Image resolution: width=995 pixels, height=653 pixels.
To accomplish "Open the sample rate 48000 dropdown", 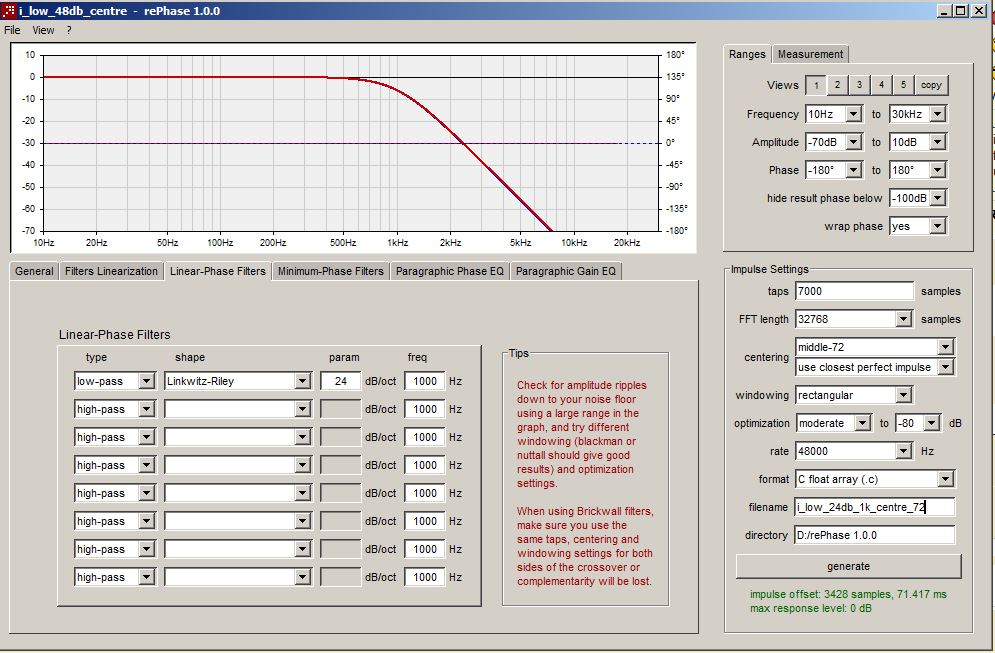I will 903,451.
